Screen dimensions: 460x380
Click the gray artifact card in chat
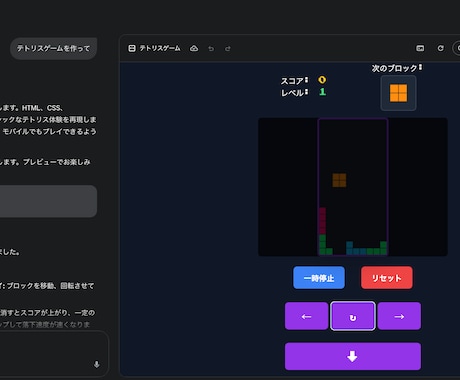coord(48,201)
